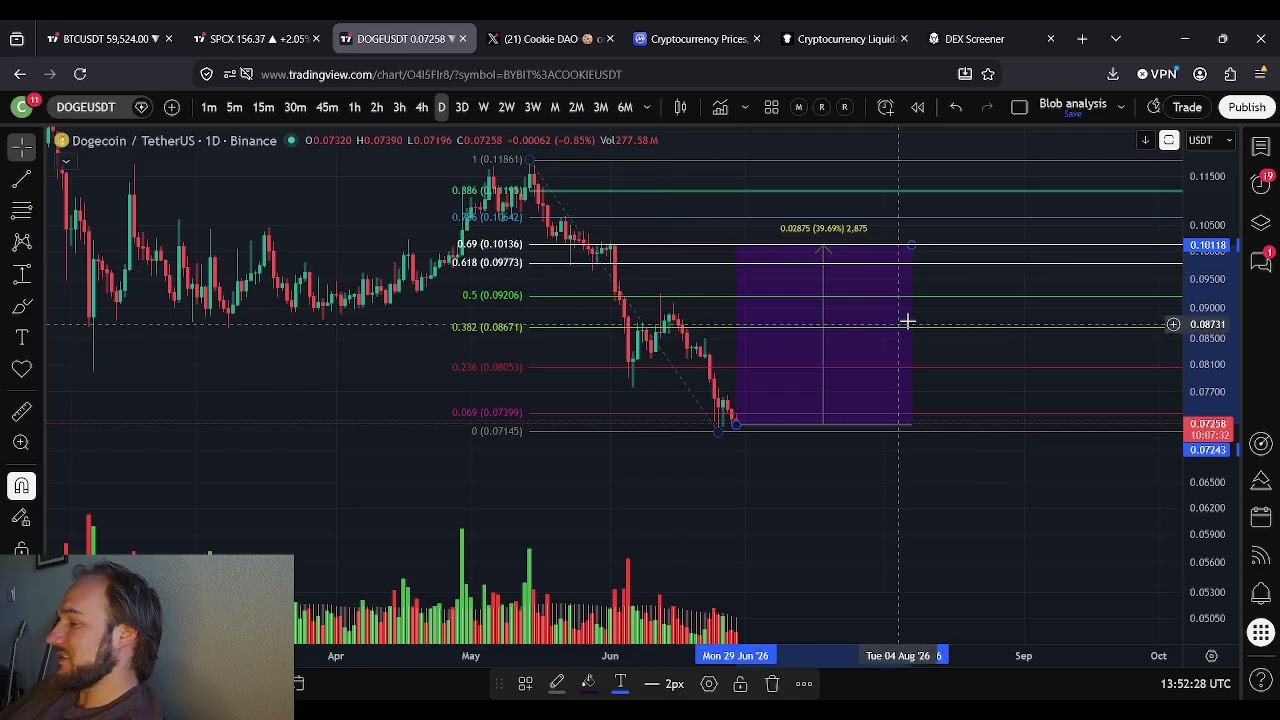
Task: Open candlestick chart style selector
Action: tap(680, 107)
